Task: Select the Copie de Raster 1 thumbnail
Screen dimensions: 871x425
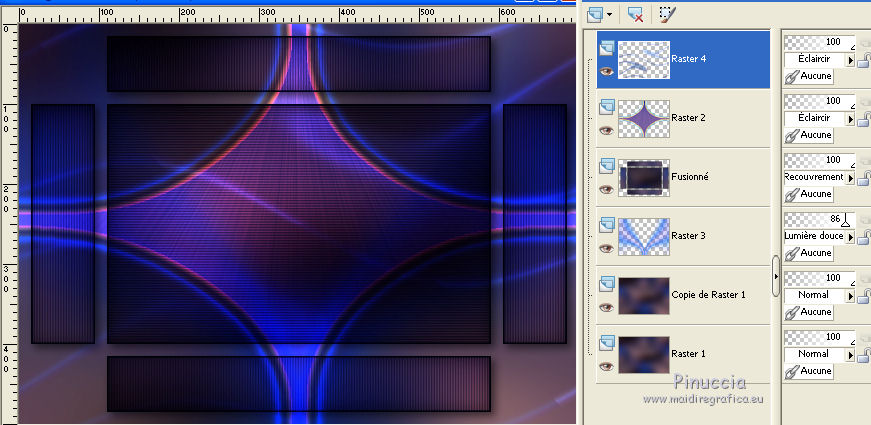Action: pos(644,296)
